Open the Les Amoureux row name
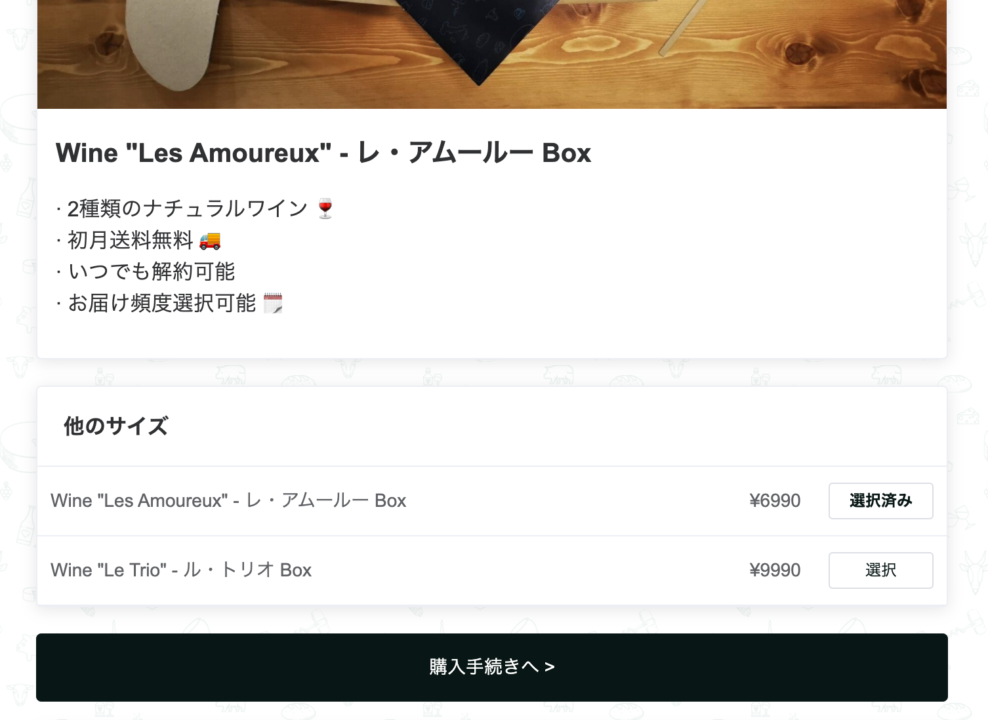This screenshot has height=720, width=988. point(228,501)
